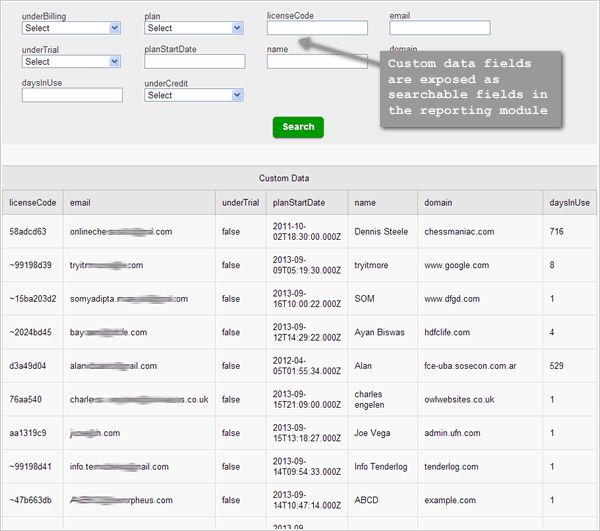Select license code ~47b663db

click(30, 500)
